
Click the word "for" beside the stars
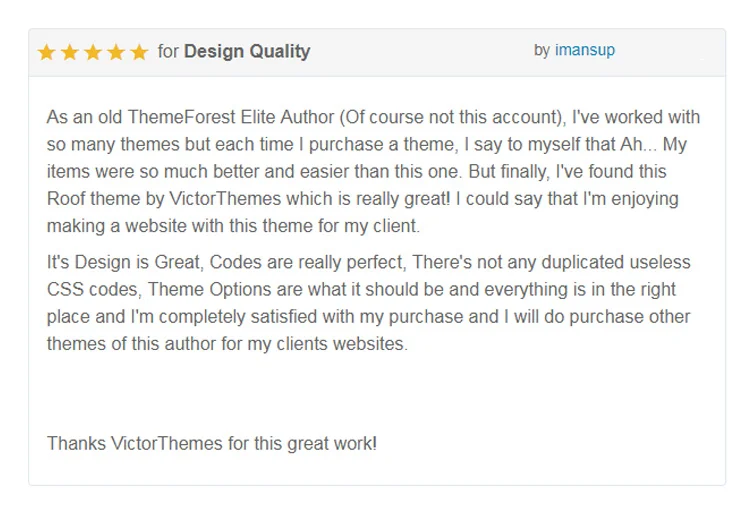(x=168, y=51)
